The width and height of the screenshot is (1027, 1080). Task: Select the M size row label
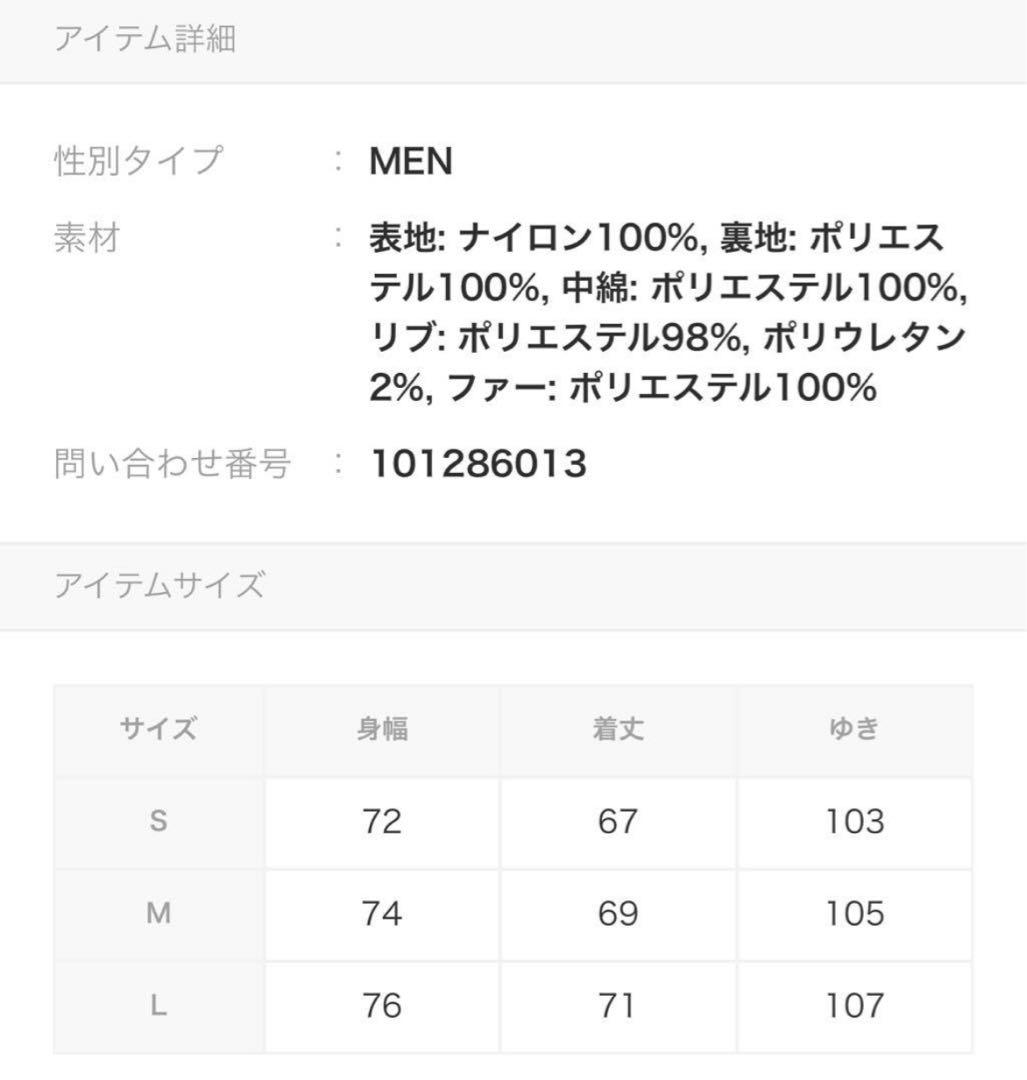(x=158, y=914)
